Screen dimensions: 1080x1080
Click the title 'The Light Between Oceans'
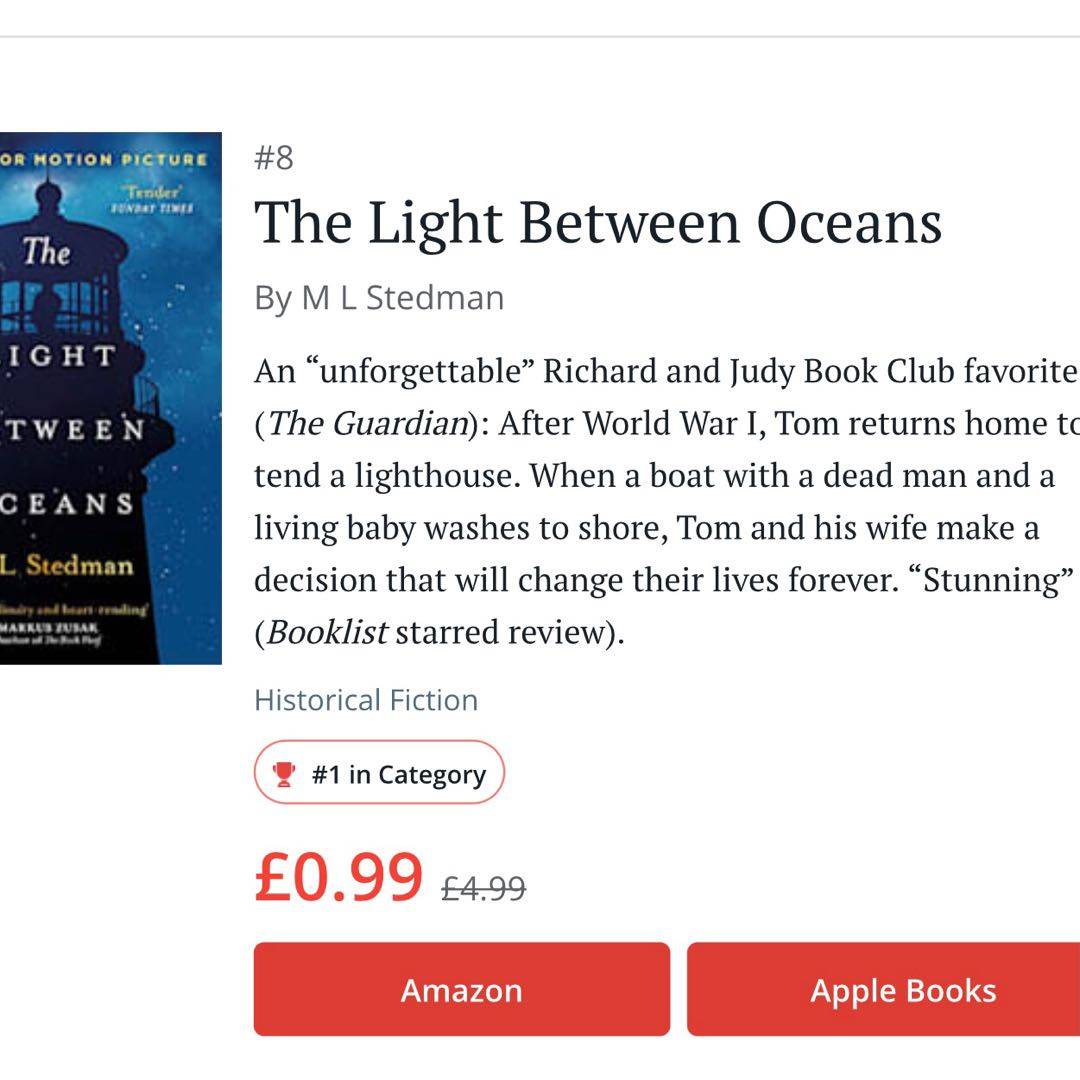click(x=598, y=222)
